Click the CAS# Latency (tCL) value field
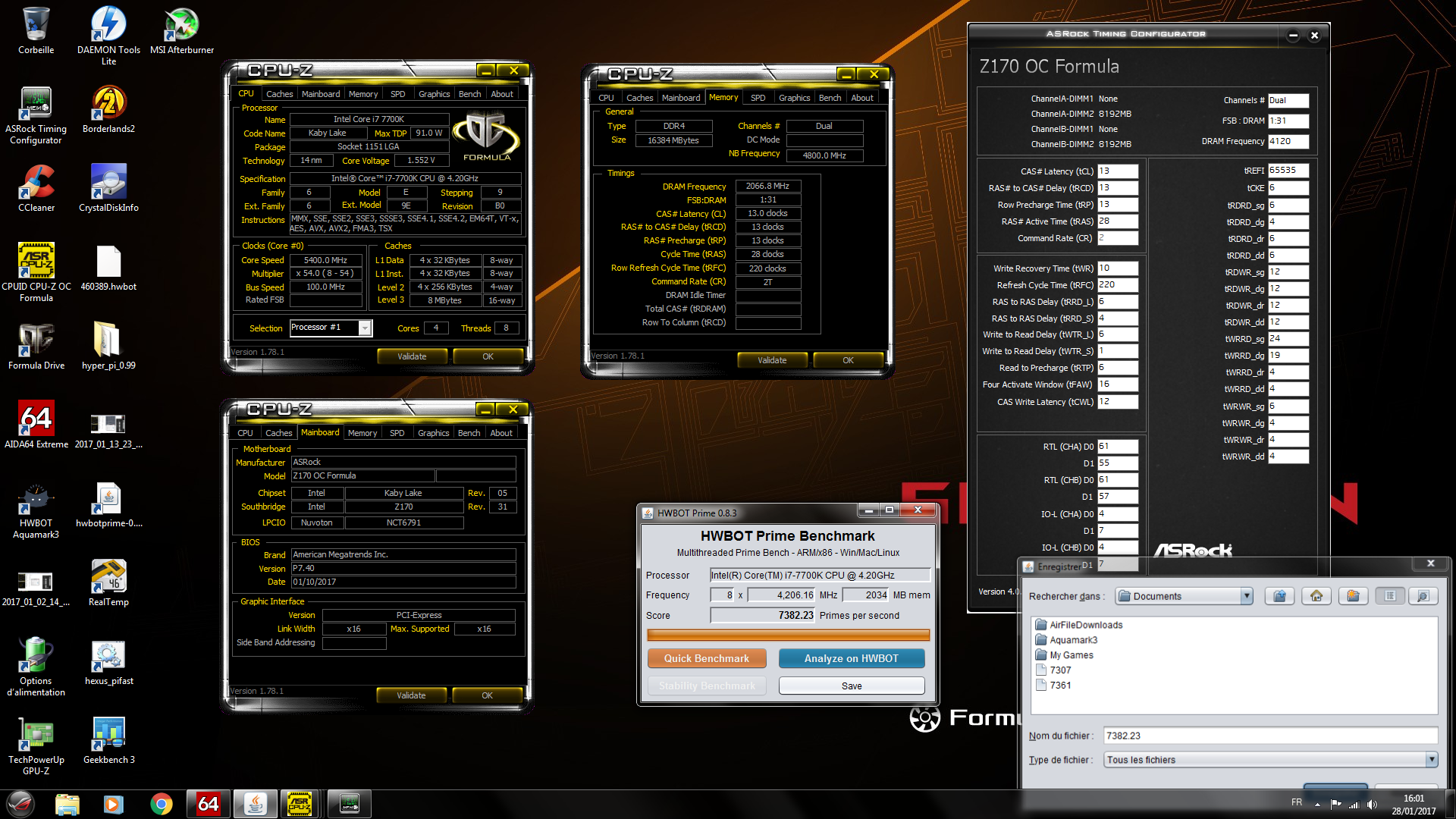This screenshot has height=819, width=1456. click(1117, 171)
